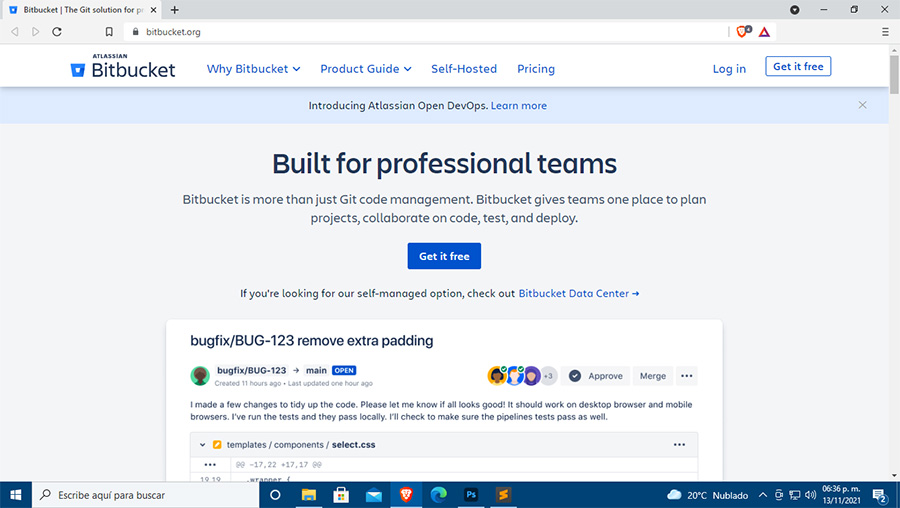Open the Self-Hosted menu item
Screen dimensions: 900x508
point(464,69)
